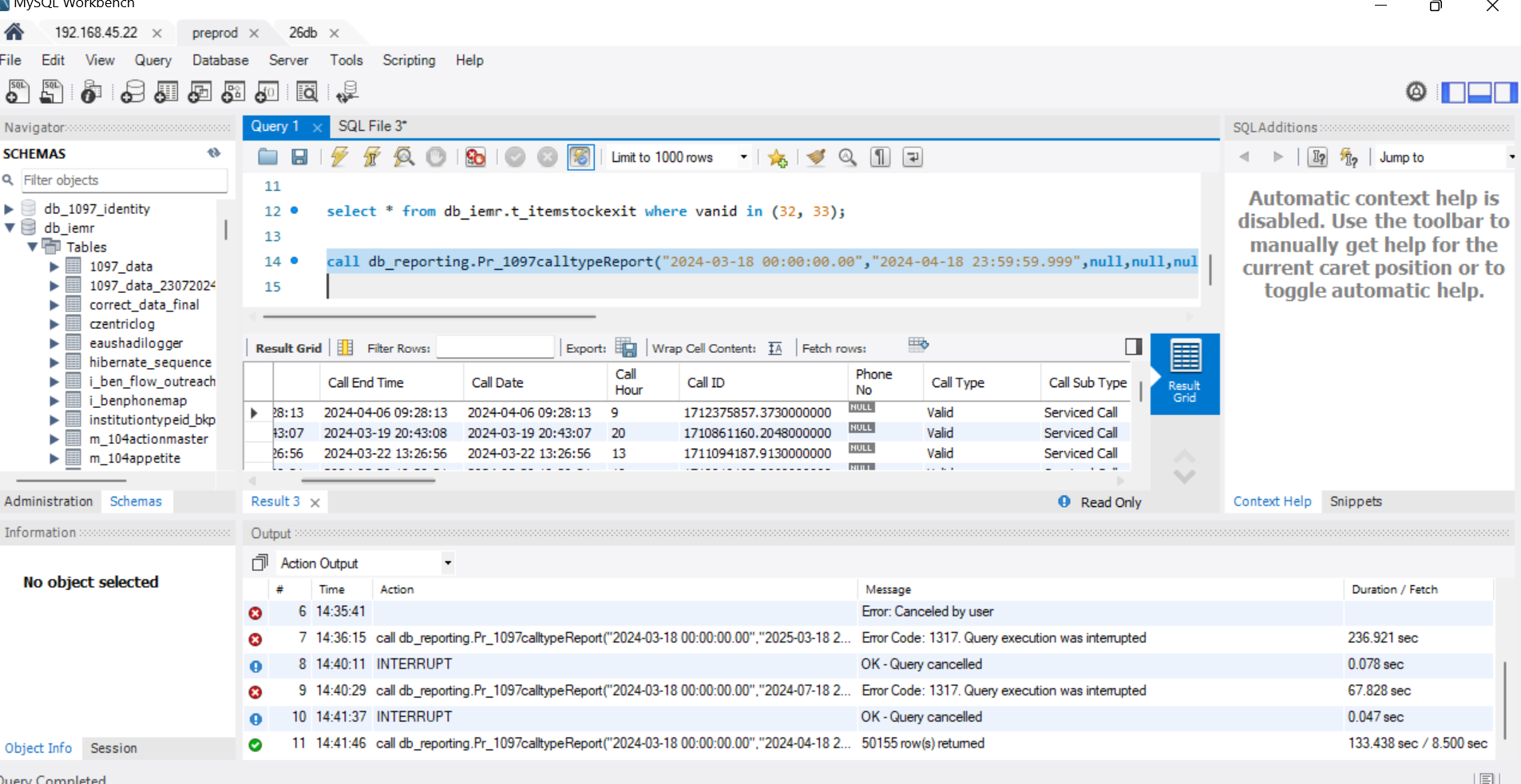Create a new function icon
This screenshot has height=784, width=1521.
click(267, 92)
